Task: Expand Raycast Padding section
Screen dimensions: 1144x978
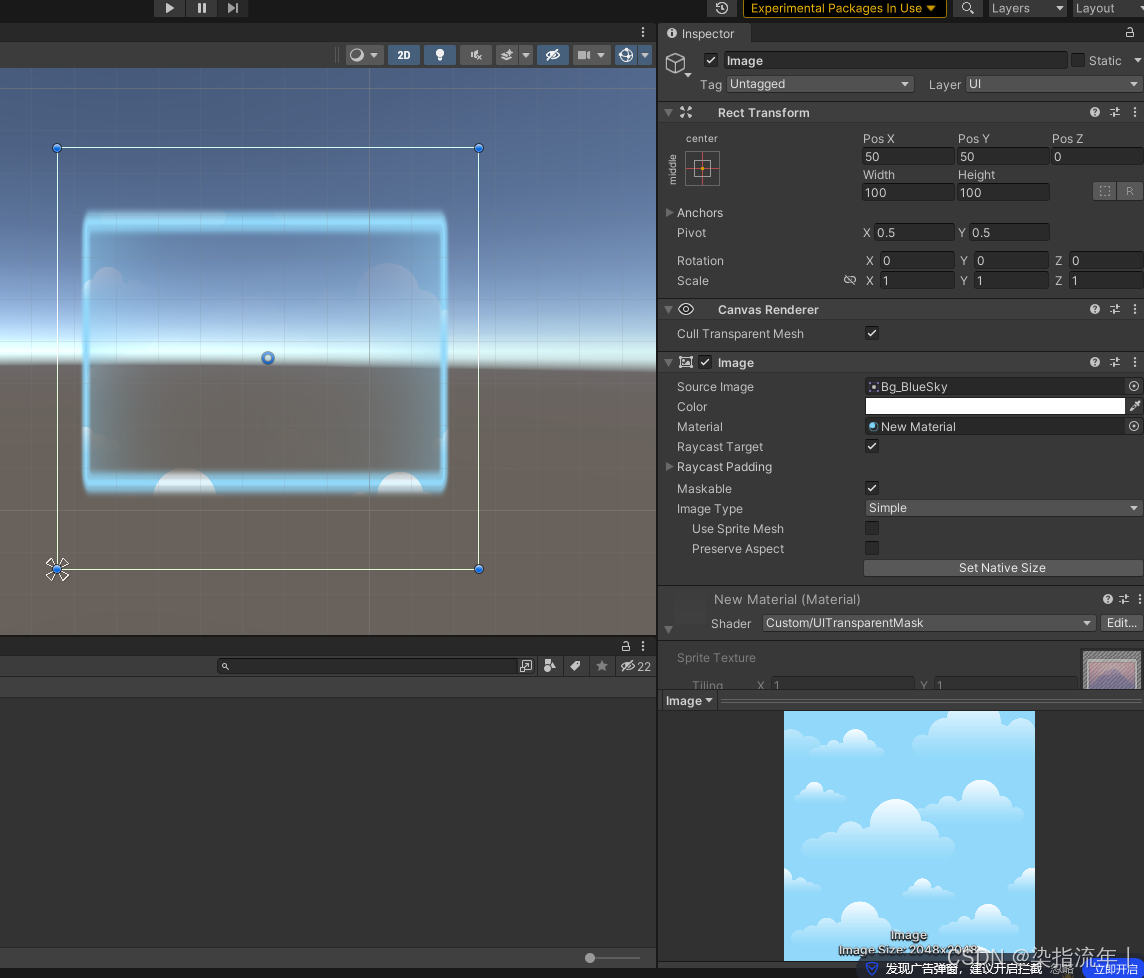Action: [669, 466]
